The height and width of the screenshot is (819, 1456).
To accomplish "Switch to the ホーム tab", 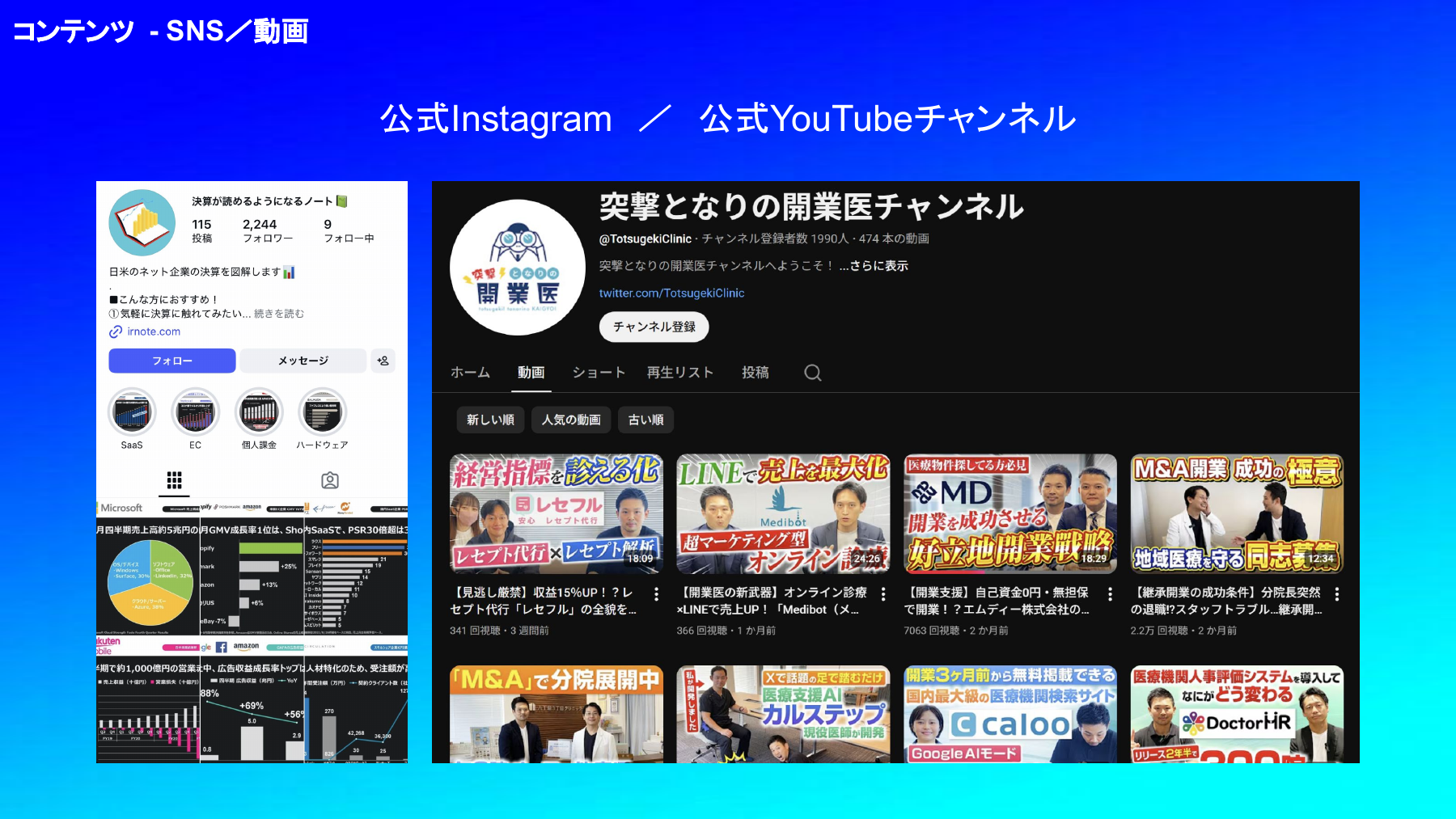I will (x=470, y=373).
